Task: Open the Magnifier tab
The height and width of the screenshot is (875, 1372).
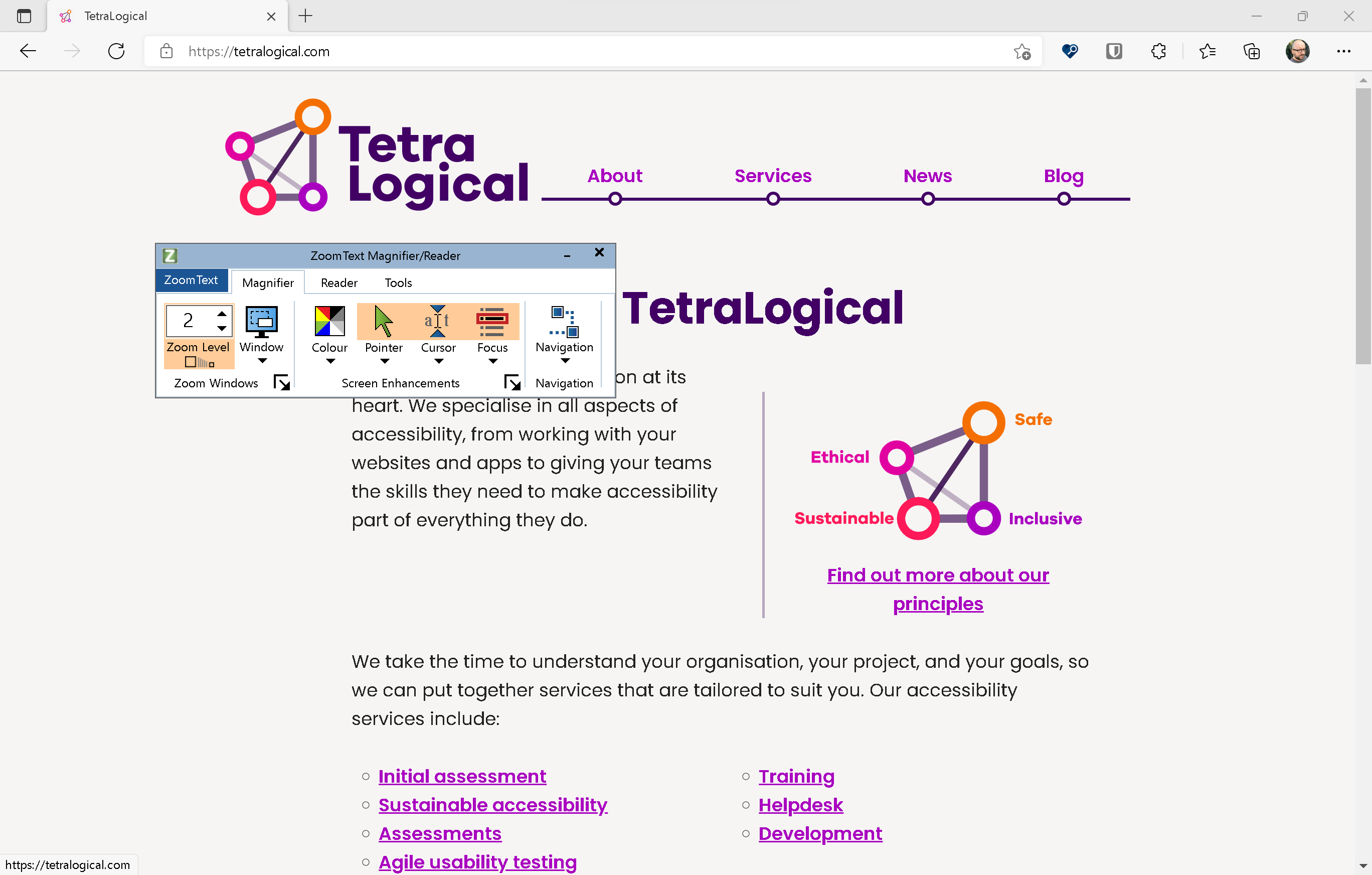Action: [x=266, y=282]
